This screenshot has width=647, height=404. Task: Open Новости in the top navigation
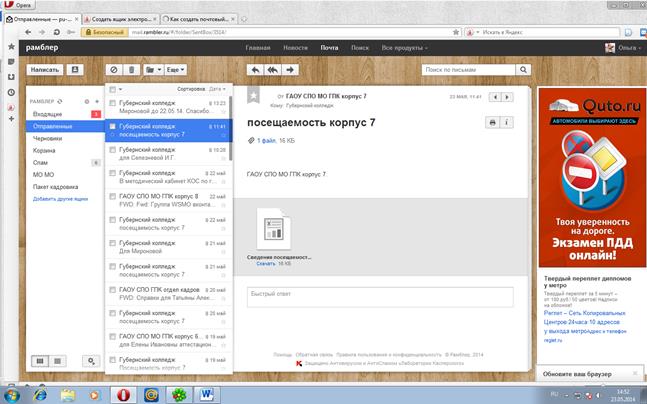pos(295,48)
